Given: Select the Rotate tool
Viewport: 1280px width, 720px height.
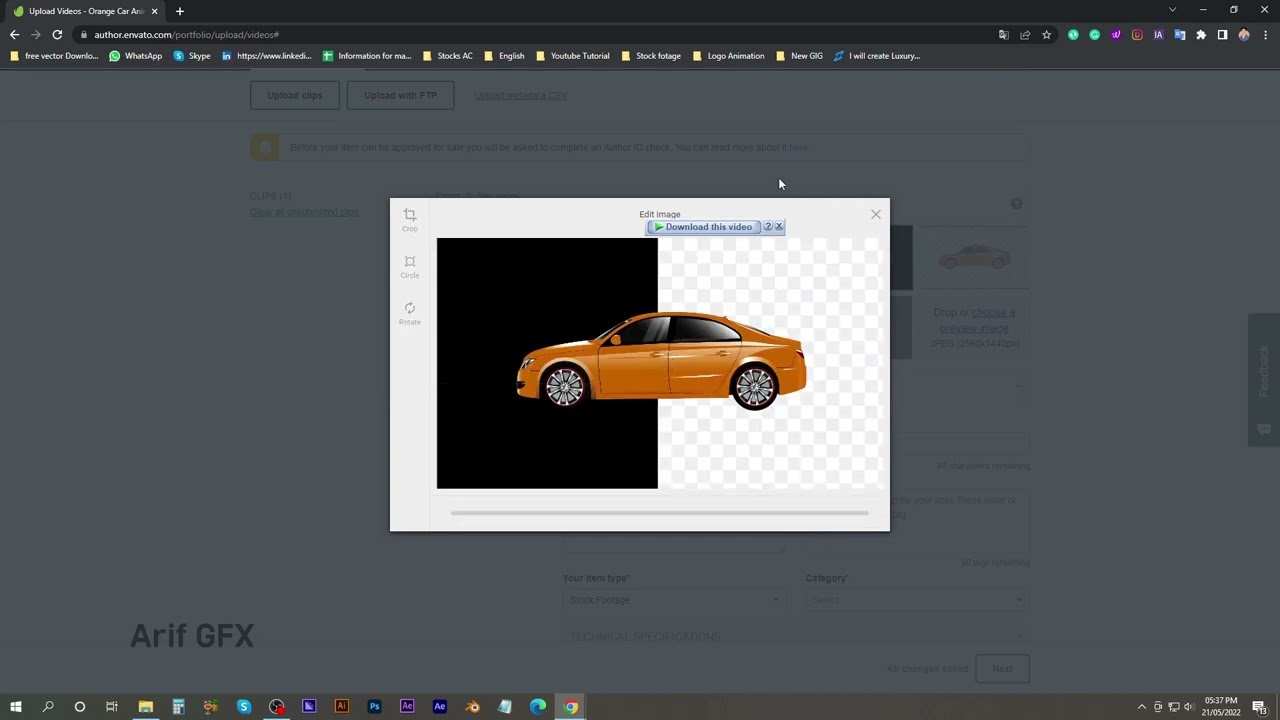Looking at the screenshot, I should pos(409,313).
